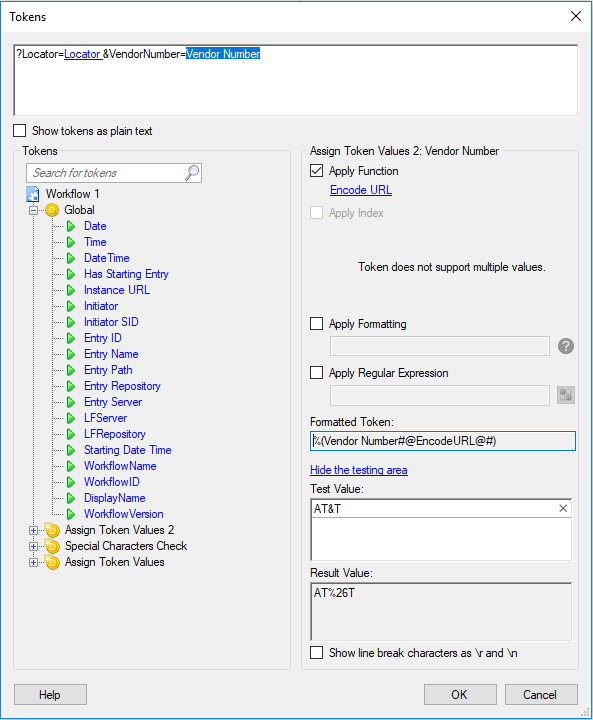This screenshot has width=593, height=720.
Task: Click the OK button
Action: (x=460, y=694)
